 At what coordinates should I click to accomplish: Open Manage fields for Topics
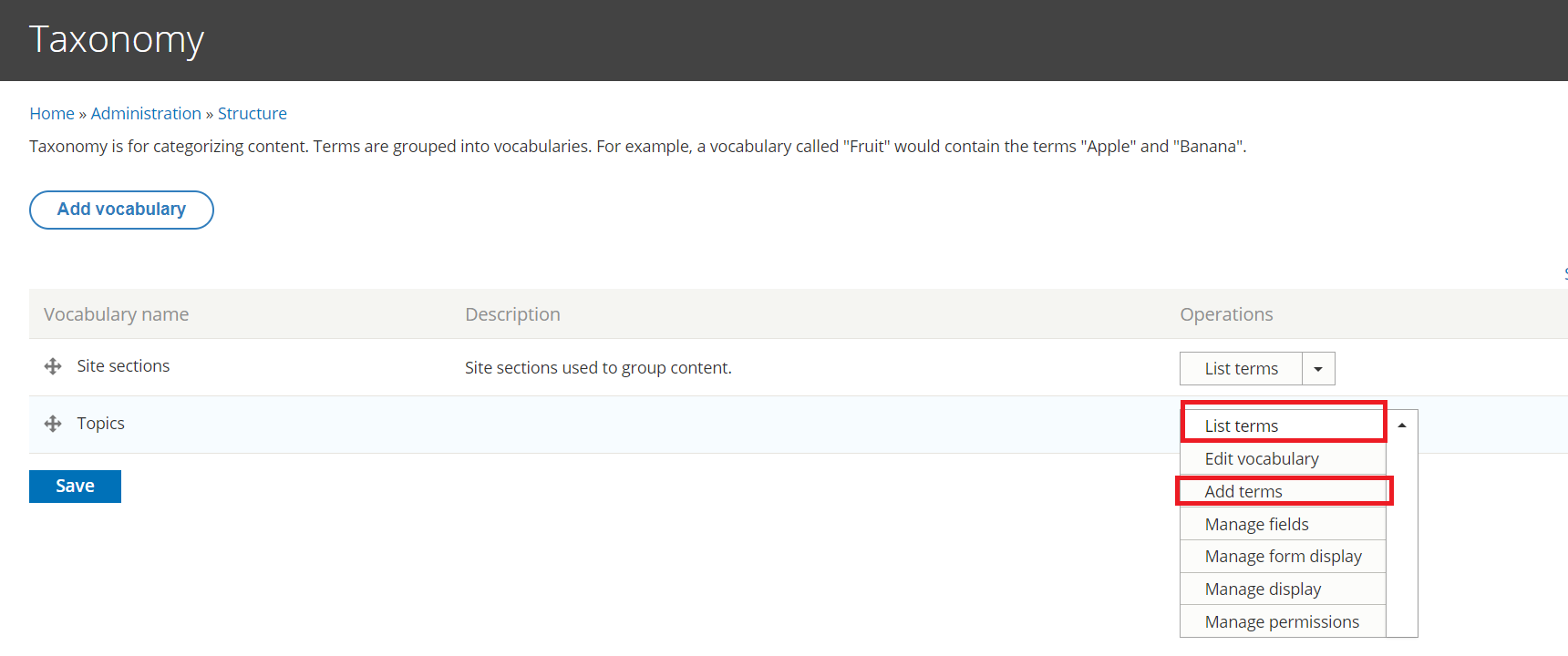point(1256,524)
